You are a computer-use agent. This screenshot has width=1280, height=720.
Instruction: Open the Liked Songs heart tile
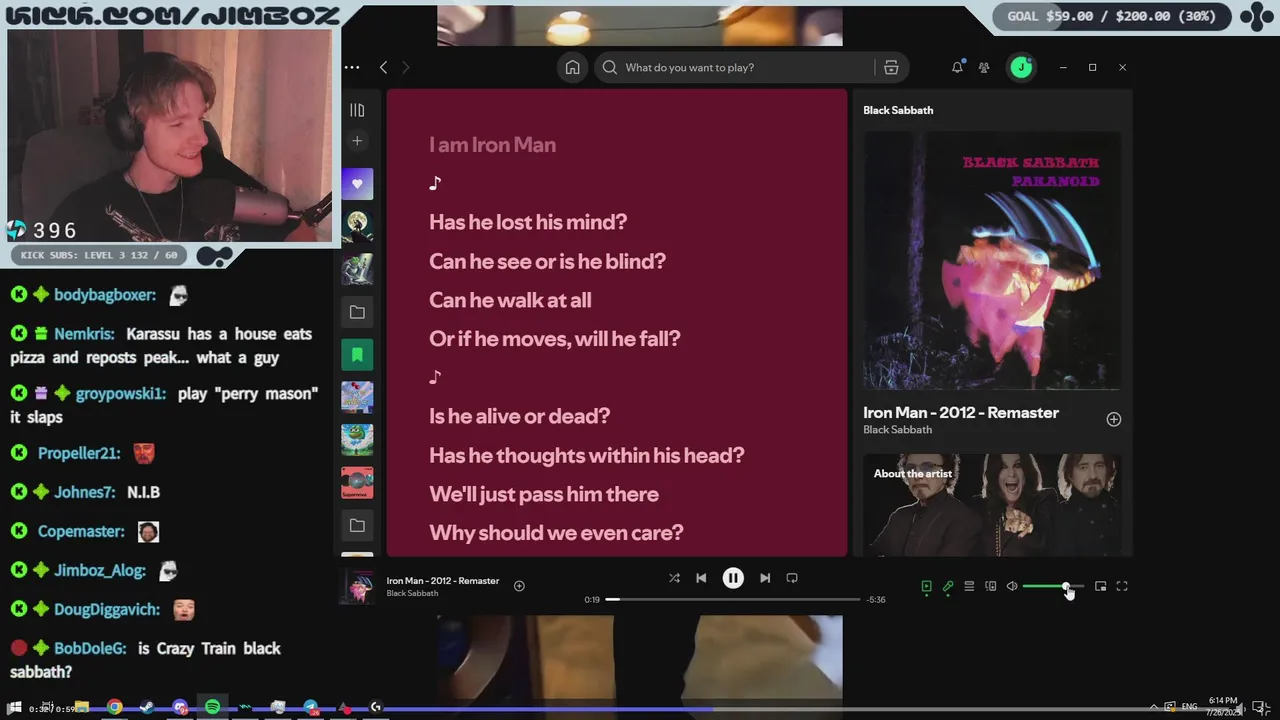[x=357, y=184]
